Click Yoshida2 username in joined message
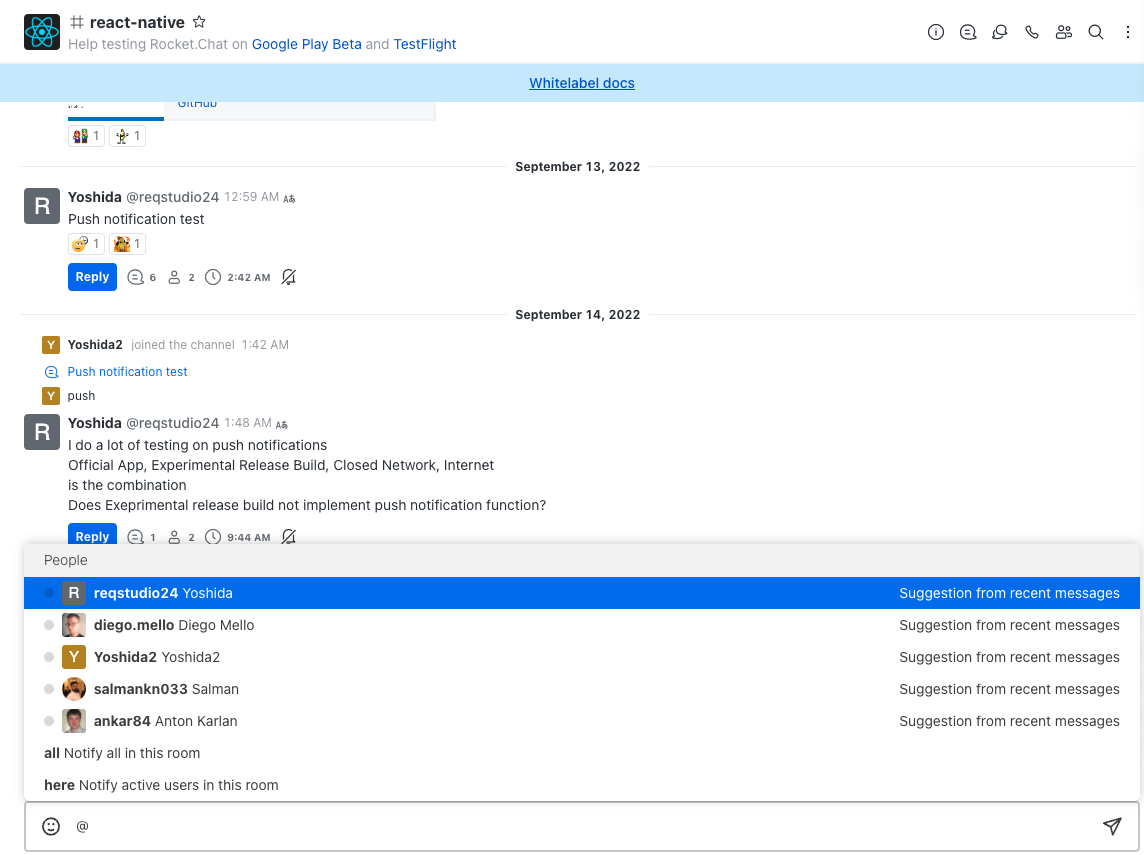Screen dimensions: 1144x855 tap(95, 345)
